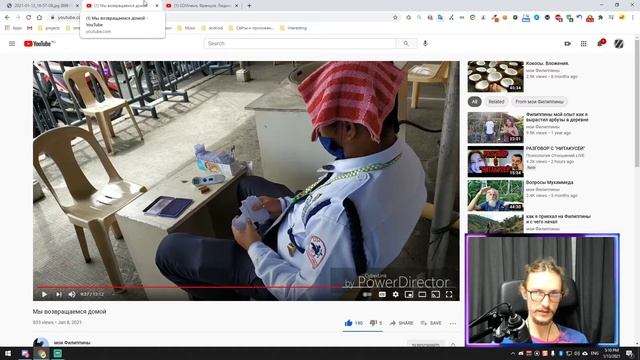Open the android bookmarks folder
640x360 pixels.
pos(212,28)
